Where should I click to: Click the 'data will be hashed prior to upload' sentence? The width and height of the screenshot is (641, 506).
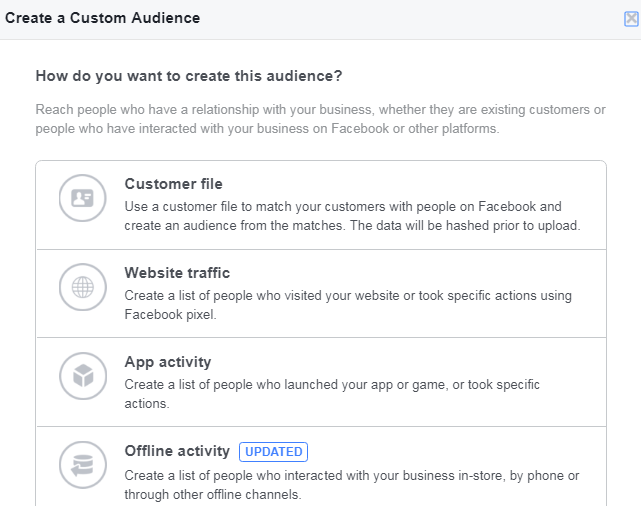coord(465,226)
